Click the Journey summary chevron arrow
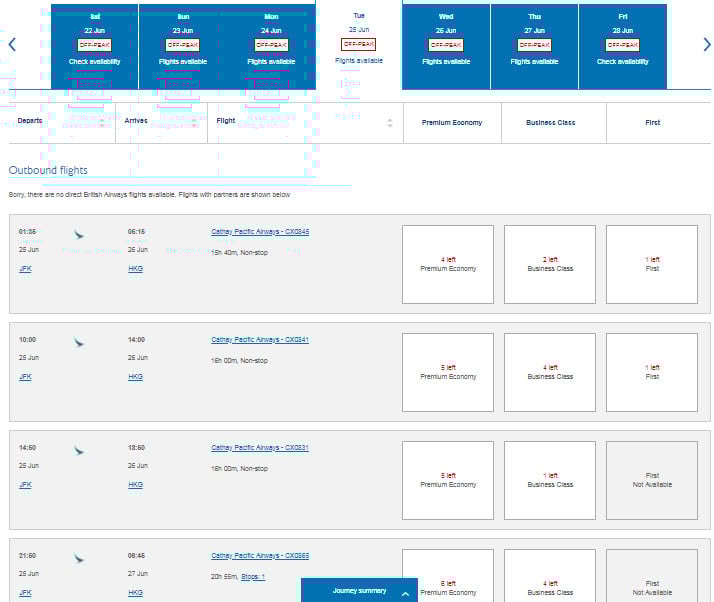 [x=405, y=594]
